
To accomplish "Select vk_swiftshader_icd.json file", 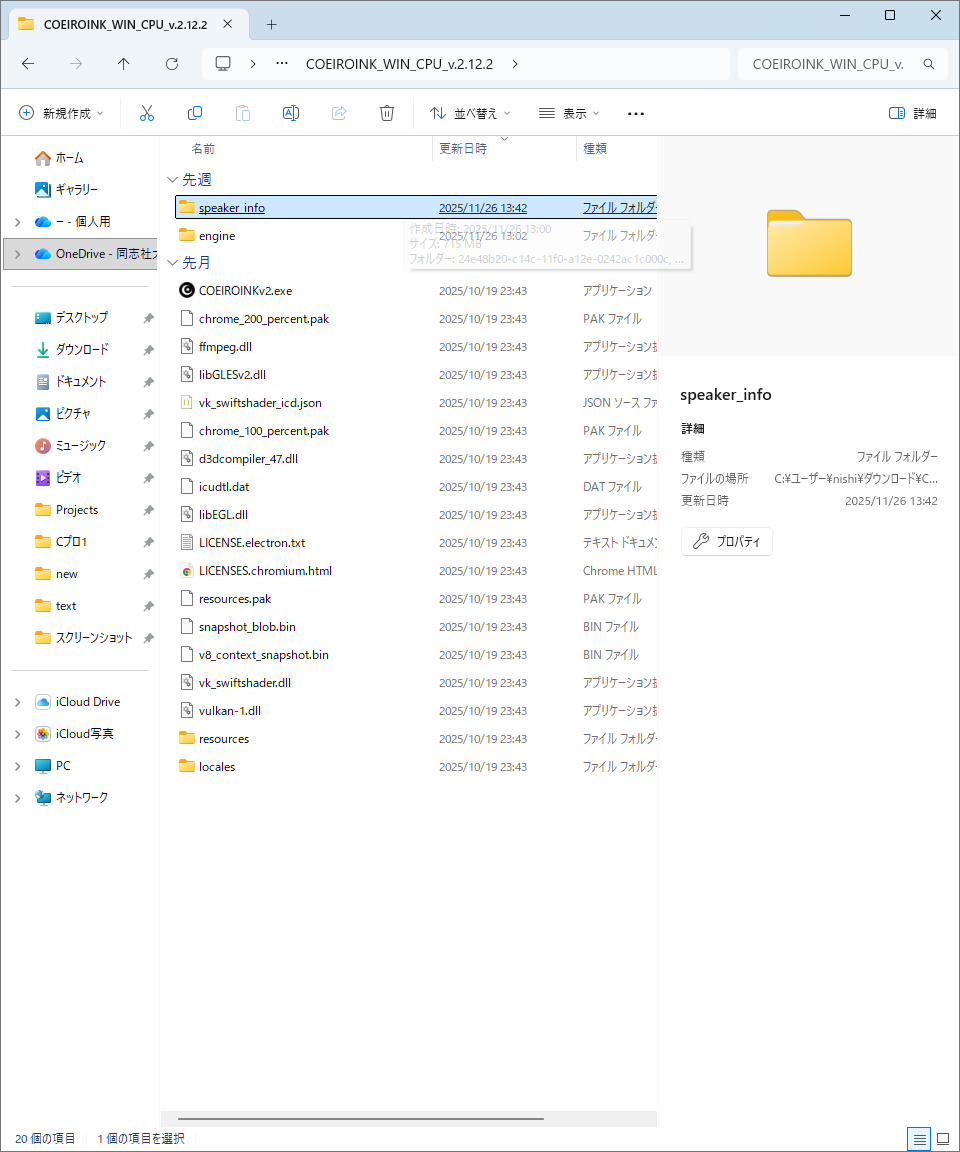I will 416,403.
